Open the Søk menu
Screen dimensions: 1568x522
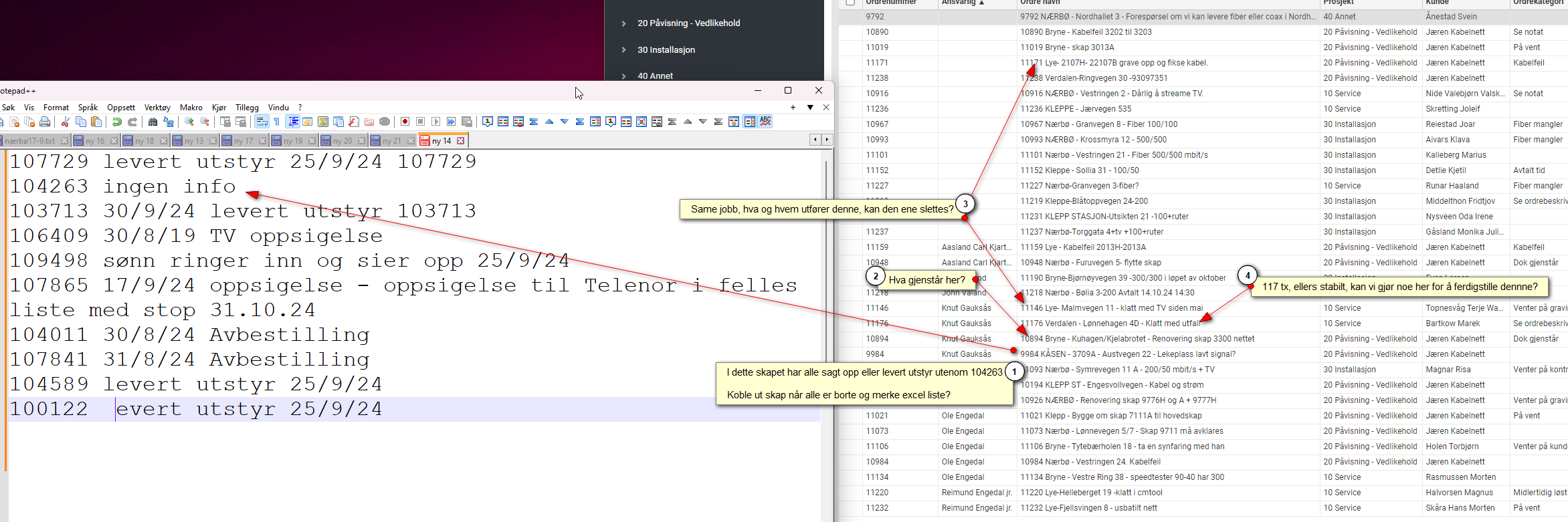click(9, 108)
